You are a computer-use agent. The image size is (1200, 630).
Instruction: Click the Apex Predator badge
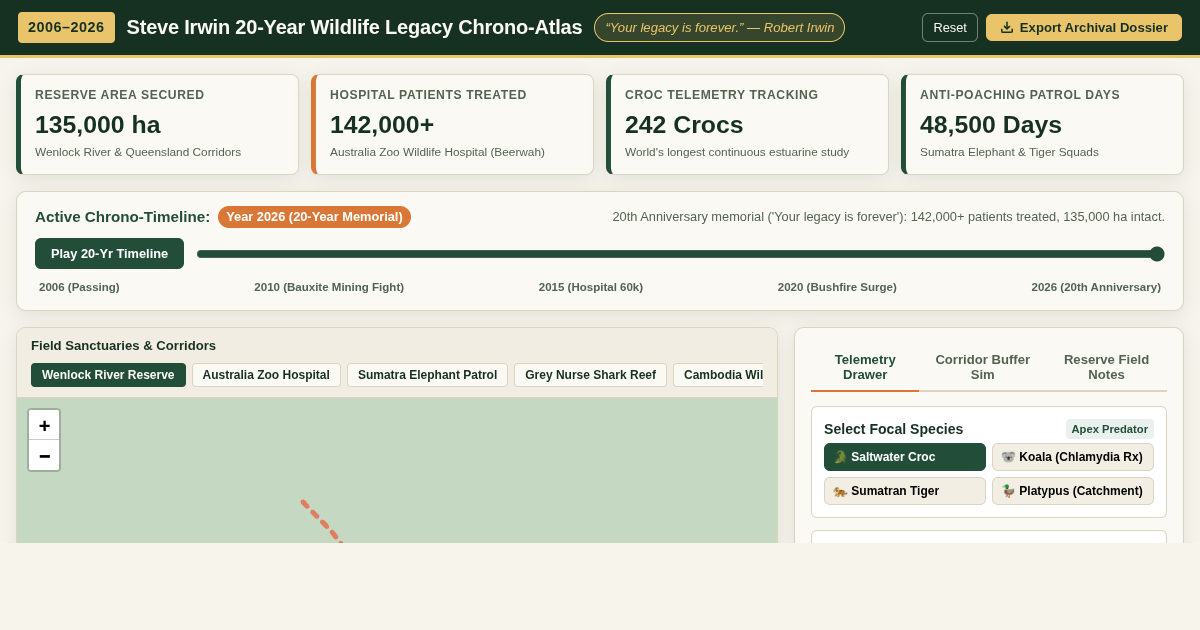1110,429
